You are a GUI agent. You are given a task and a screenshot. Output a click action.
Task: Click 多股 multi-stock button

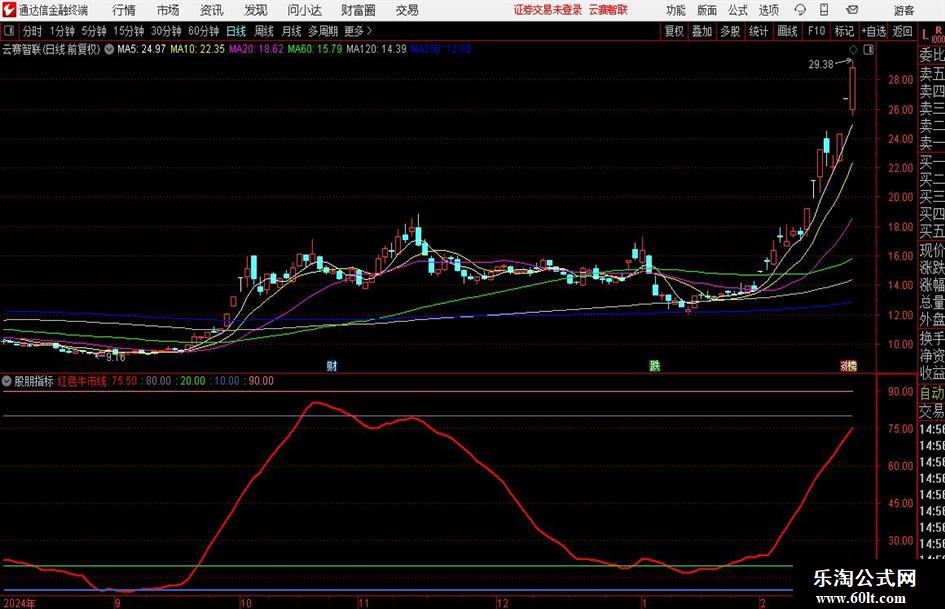pos(730,31)
